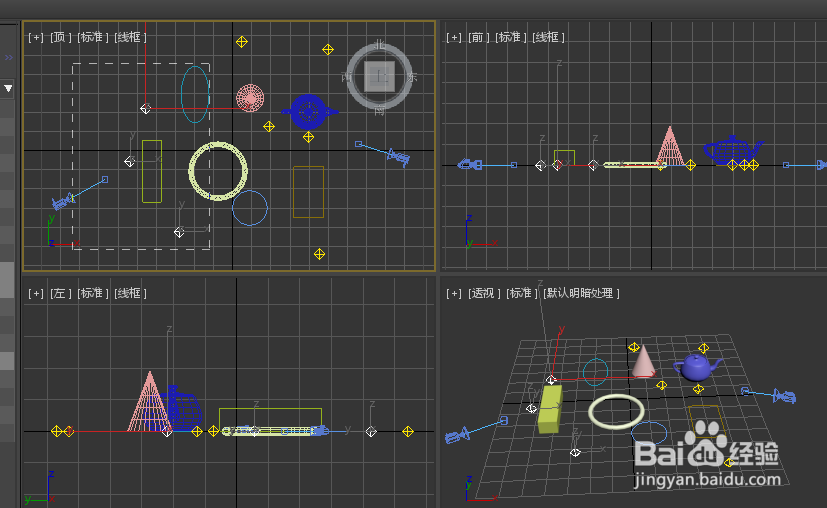
Task: Select the light below the teapot in Top viewport
Action: pos(309,137)
